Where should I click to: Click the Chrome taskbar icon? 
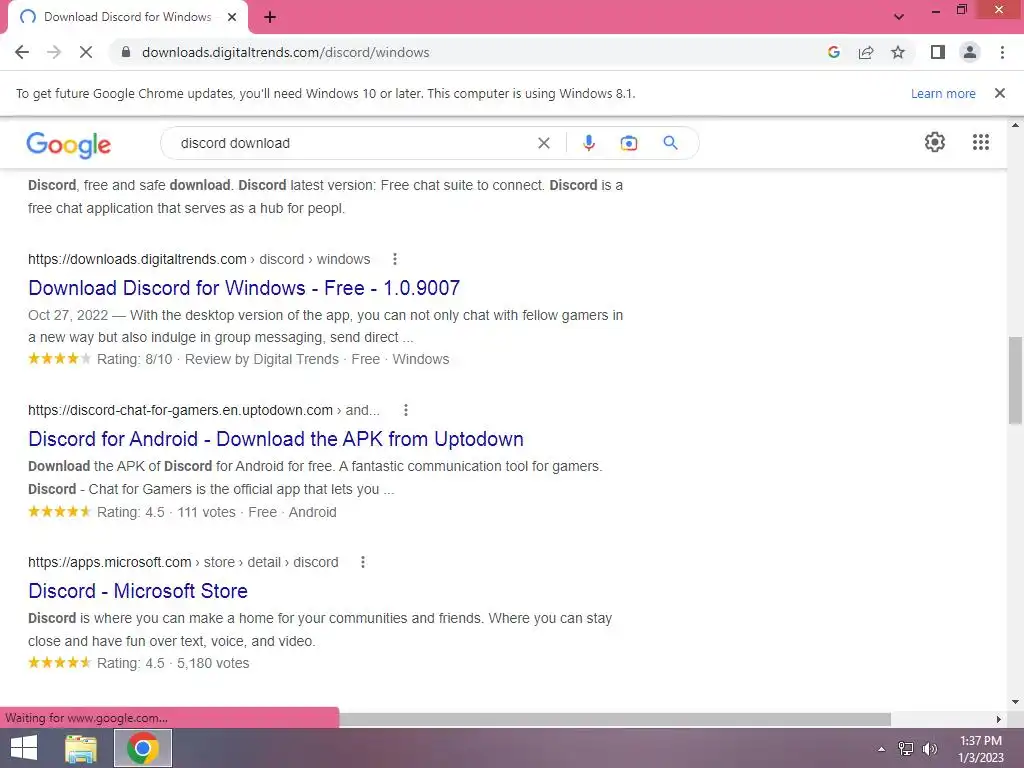[143, 748]
